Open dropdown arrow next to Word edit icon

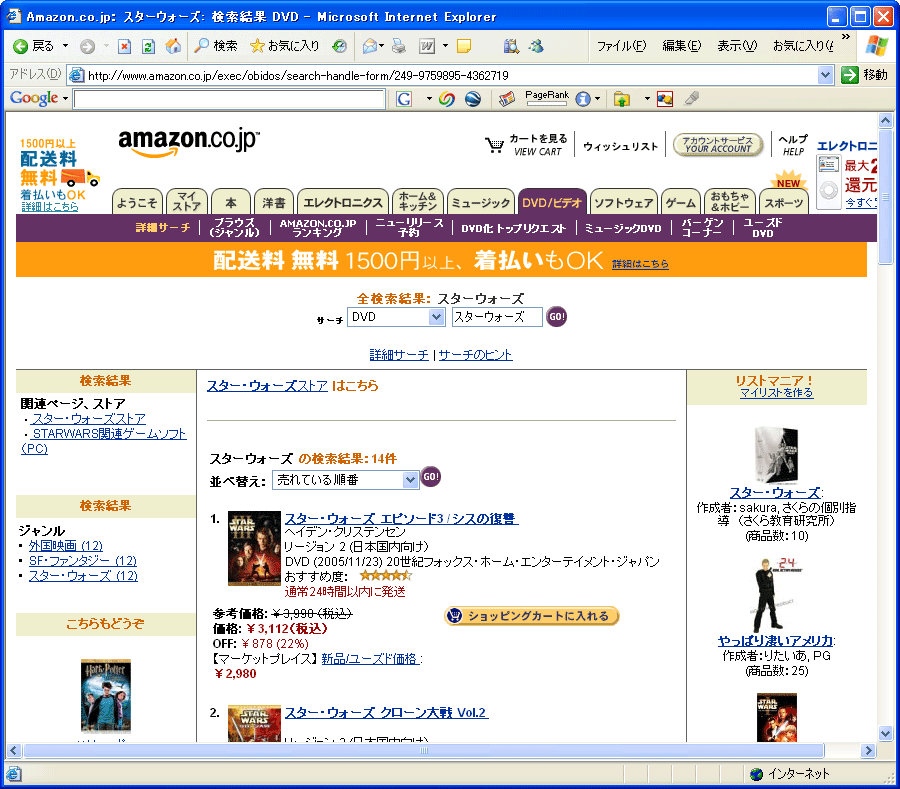pyautogui.click(x=445, y=46)
